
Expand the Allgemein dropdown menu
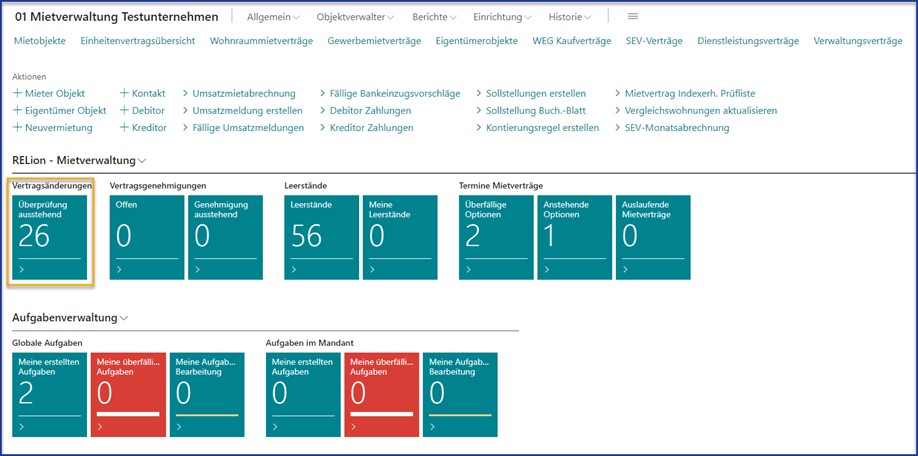(271, 17)
